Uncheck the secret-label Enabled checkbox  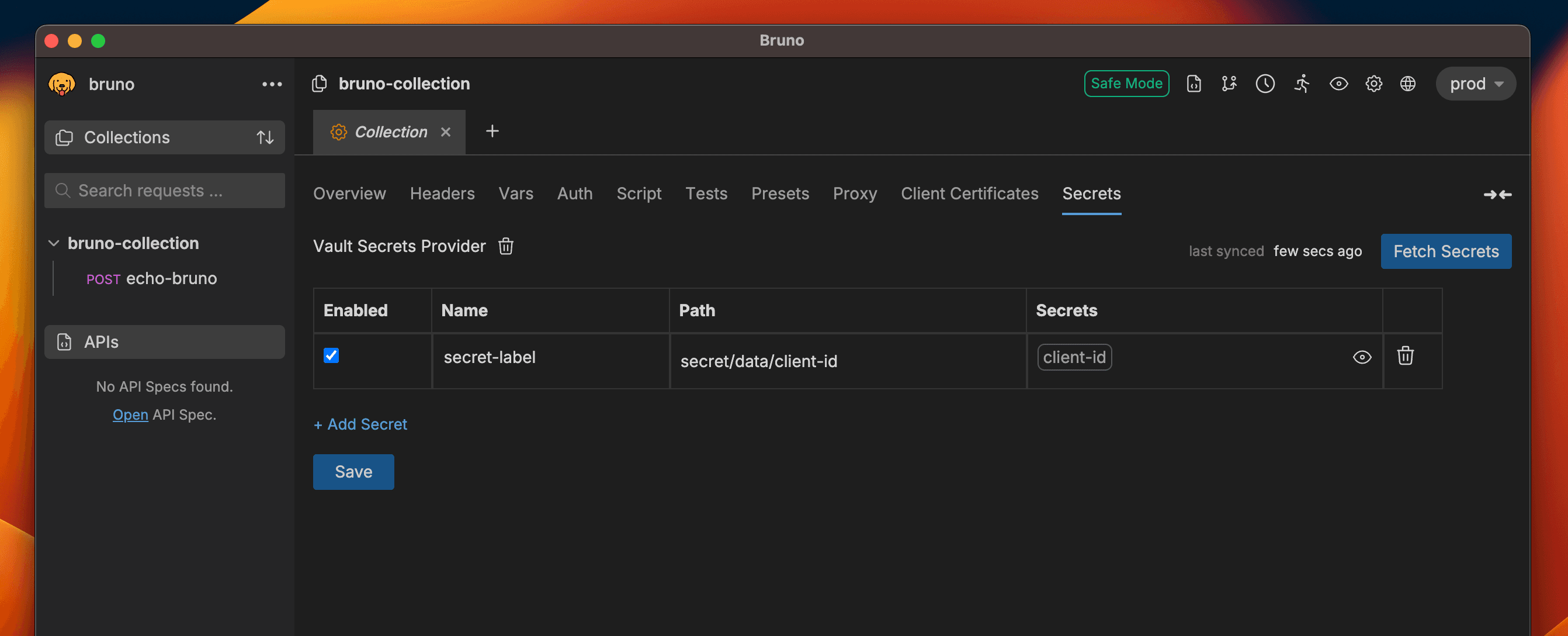pos(331,355)
